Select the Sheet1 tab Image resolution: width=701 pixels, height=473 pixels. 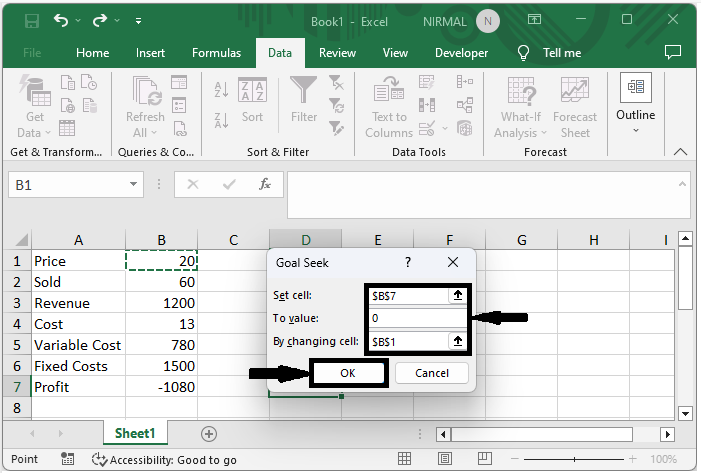click(135, 433)
